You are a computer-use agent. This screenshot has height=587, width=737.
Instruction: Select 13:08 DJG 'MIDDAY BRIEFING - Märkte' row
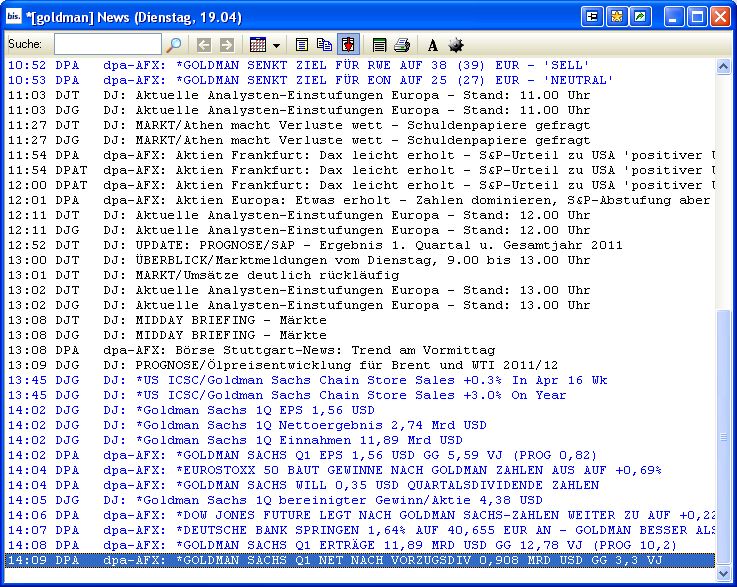click(361, 336)
